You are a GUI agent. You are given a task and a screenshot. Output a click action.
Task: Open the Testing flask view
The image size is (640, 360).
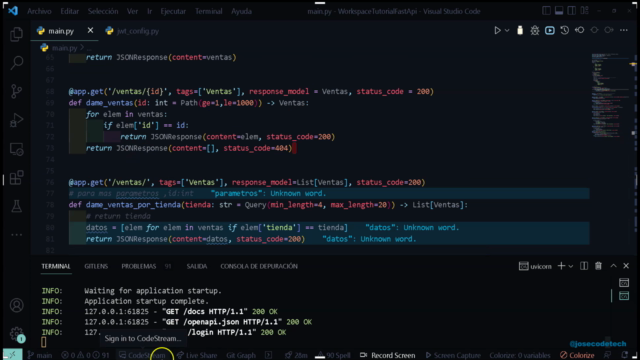point(16,206)
